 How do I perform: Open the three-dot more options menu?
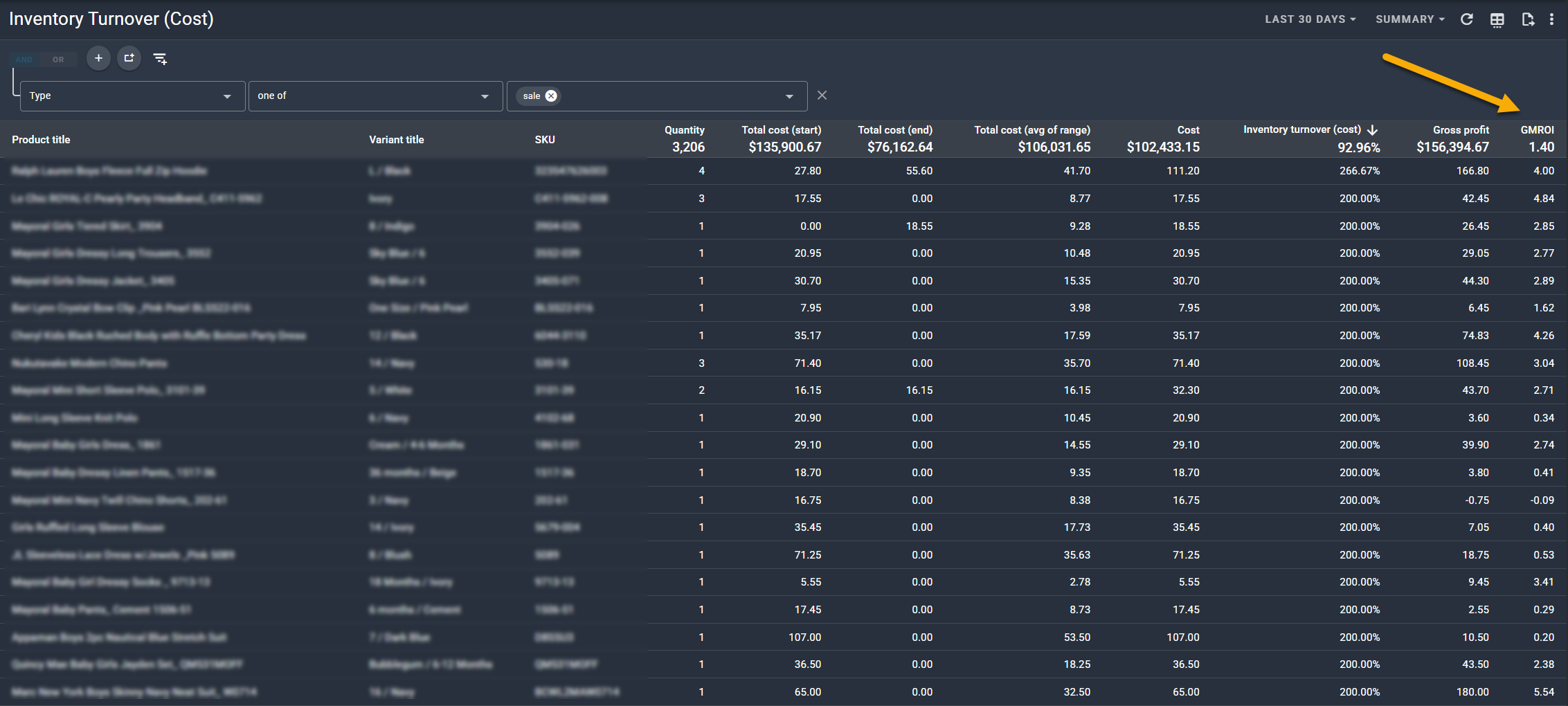[1551, 19]
